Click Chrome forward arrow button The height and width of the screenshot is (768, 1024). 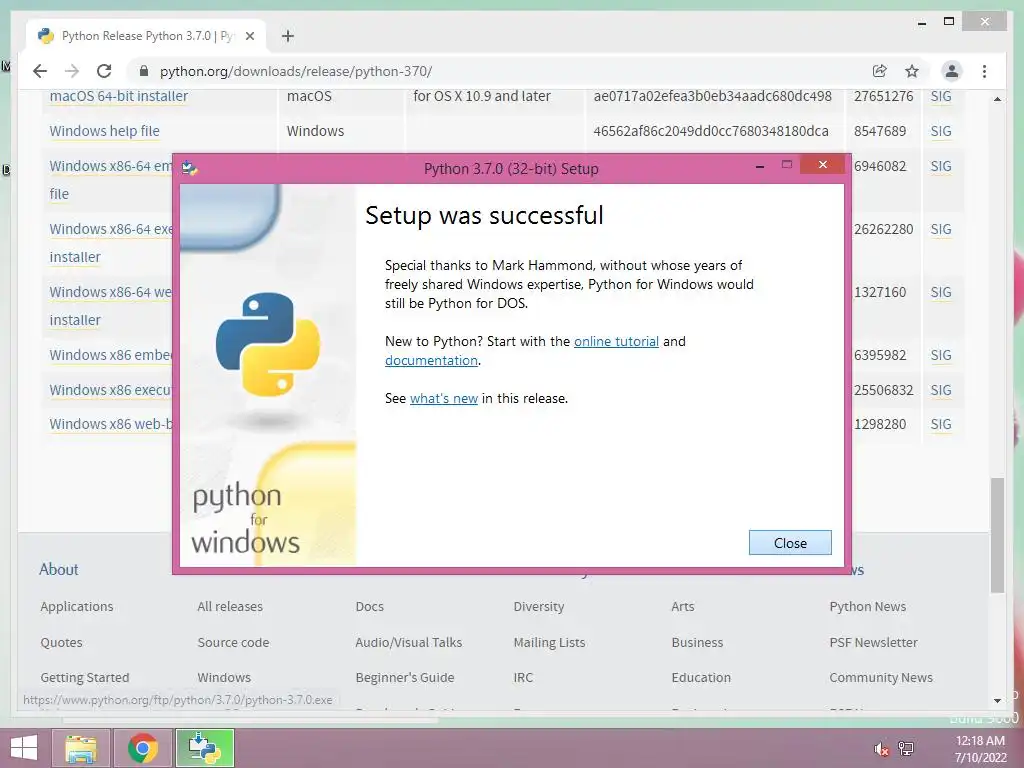(72, 71)
